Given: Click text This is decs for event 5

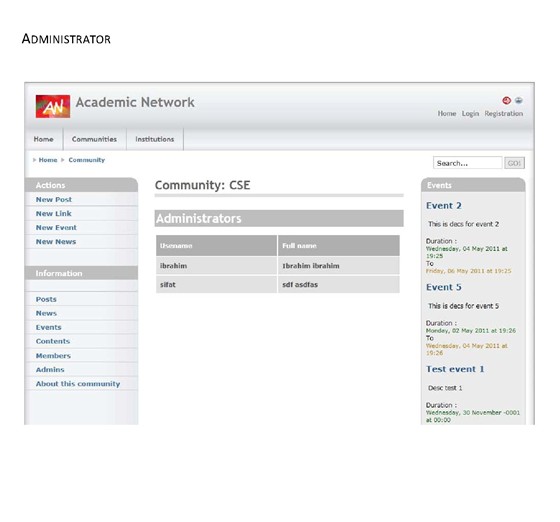Looking at the screenshot, I should coord(463,306).
